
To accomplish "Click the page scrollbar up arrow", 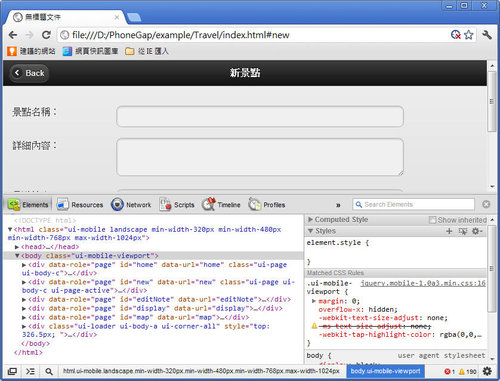I will point(492,66).
